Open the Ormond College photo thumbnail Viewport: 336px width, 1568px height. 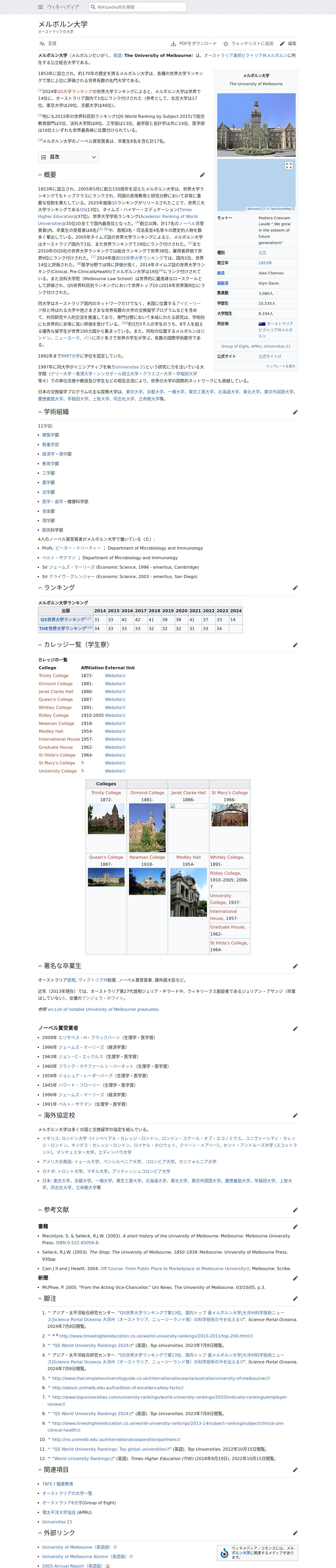click(x=147, y=828)
